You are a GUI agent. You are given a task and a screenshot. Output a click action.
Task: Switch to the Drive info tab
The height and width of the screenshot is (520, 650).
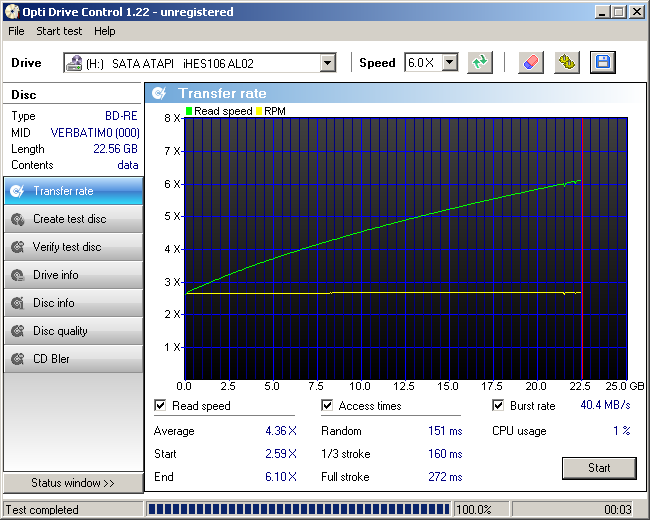point(73,275)
